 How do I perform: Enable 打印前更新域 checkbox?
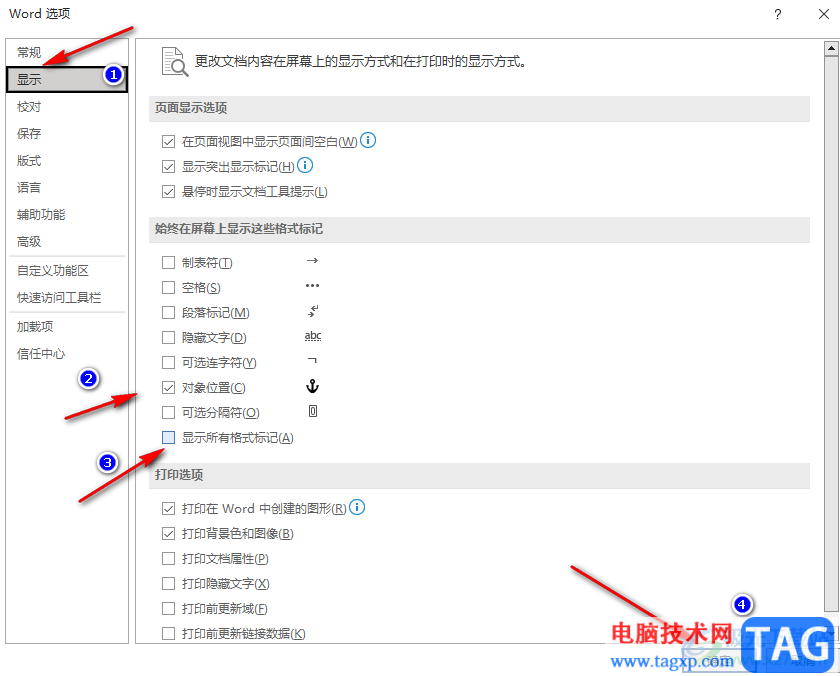coord(168,609)
